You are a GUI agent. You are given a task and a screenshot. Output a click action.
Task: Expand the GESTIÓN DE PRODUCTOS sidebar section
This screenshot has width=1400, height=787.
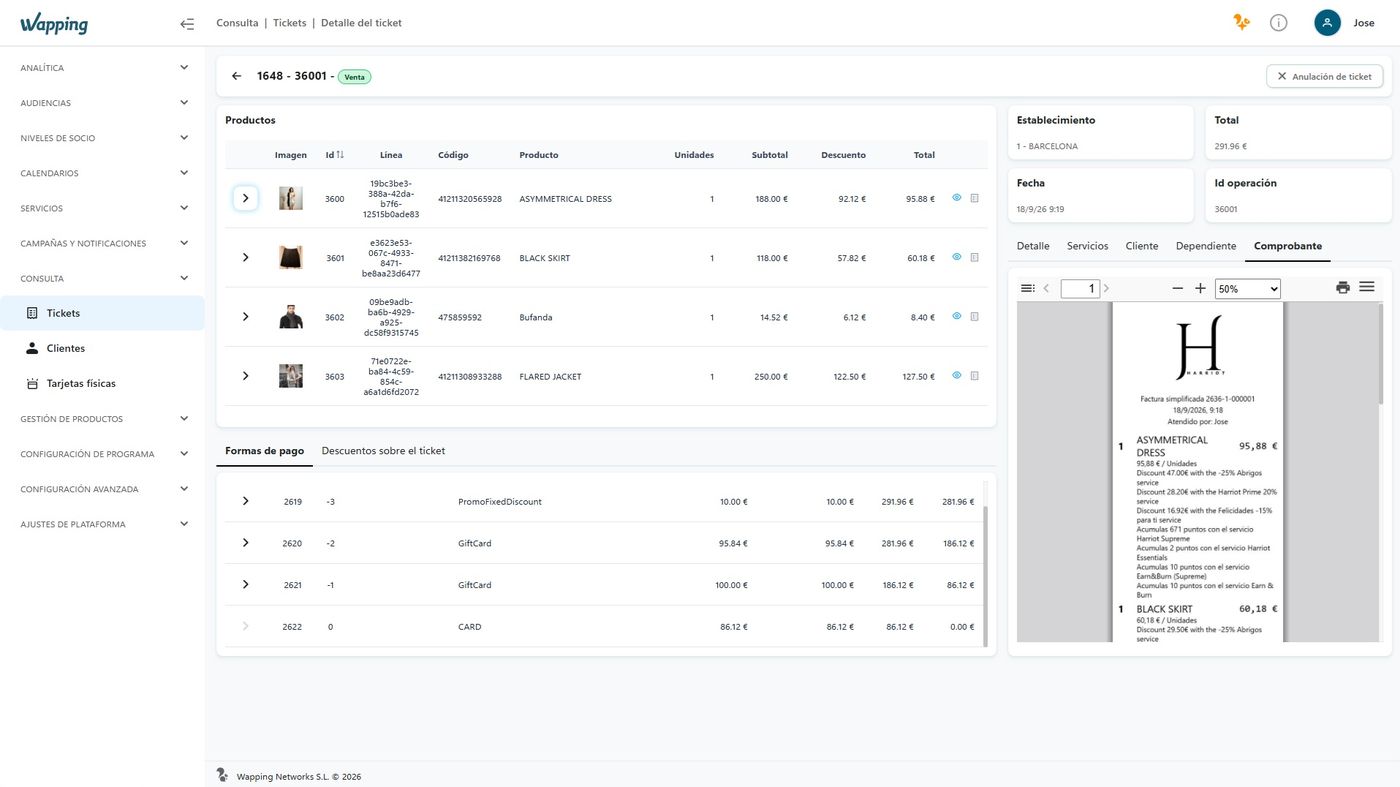(x=102, y=419)
